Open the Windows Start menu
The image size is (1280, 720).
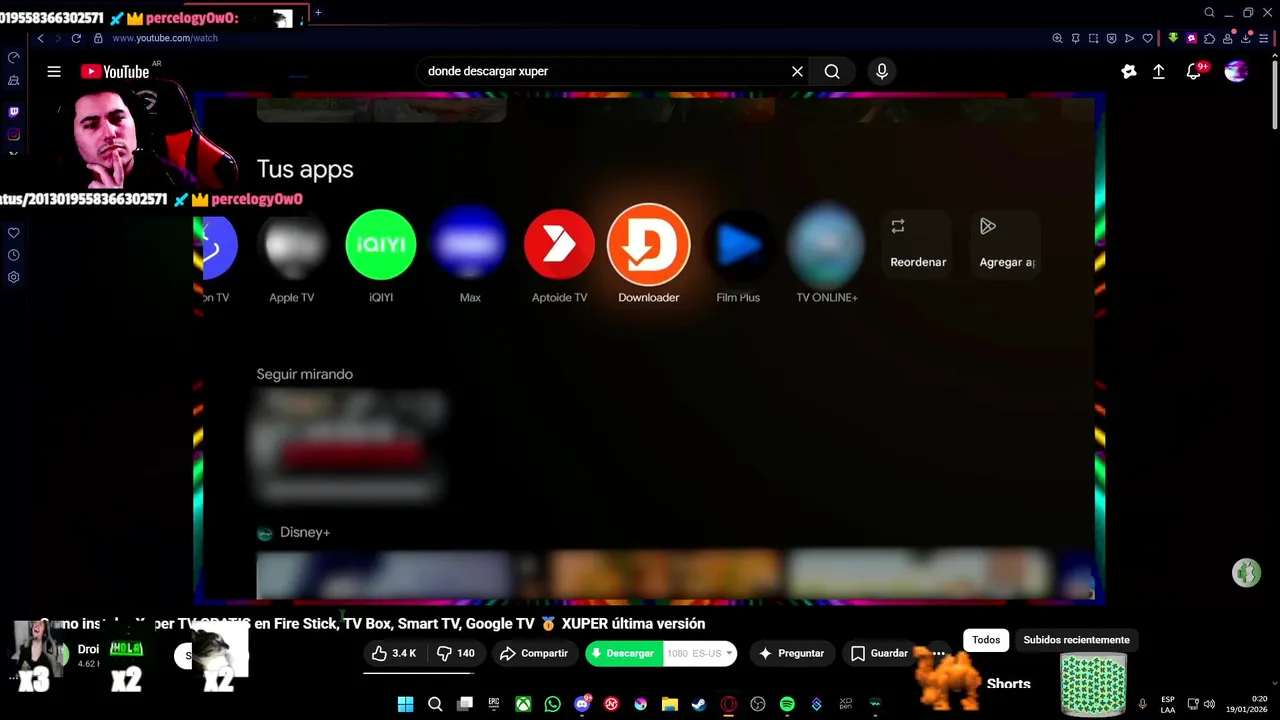(x=405, y=704)
